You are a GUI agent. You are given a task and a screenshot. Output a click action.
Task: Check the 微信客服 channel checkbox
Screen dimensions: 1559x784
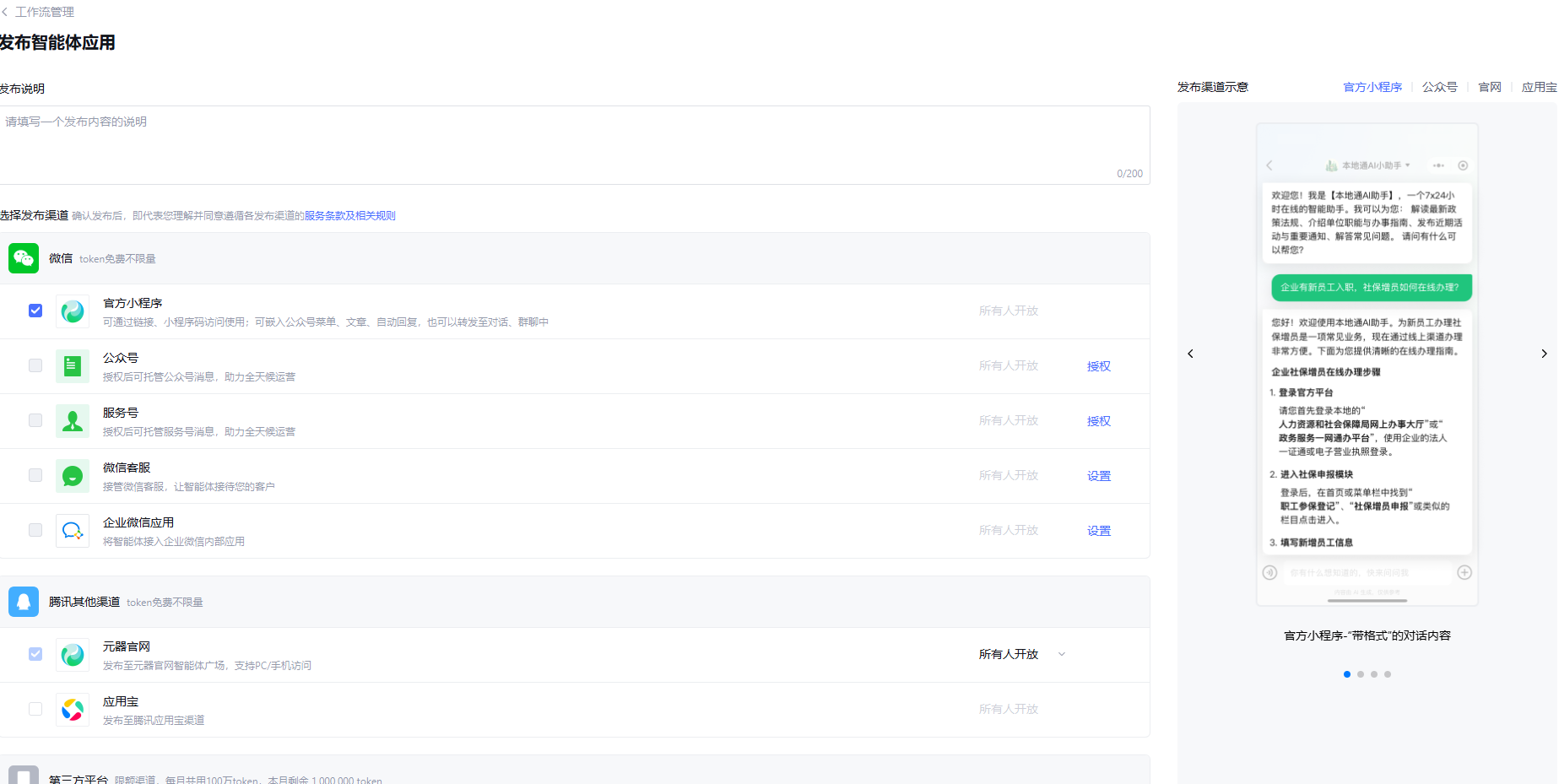(x=35, y=475)
